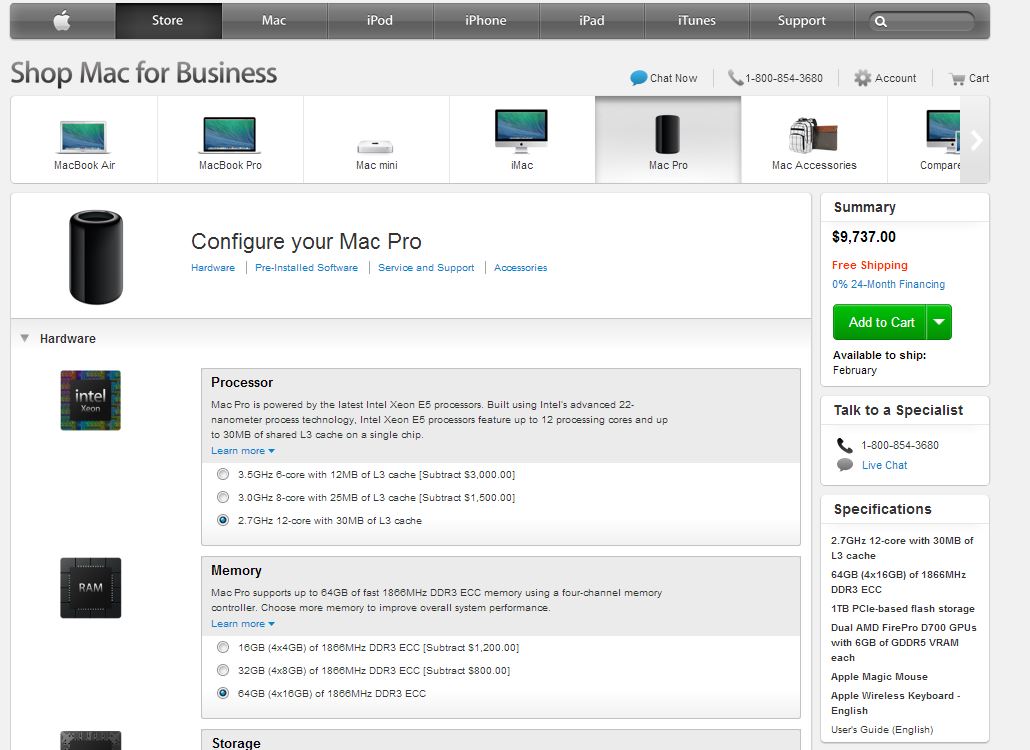Viewport: 1030px width, 750px height.
Task: Open 0% 24-Month Financing link
Action: 888,284
